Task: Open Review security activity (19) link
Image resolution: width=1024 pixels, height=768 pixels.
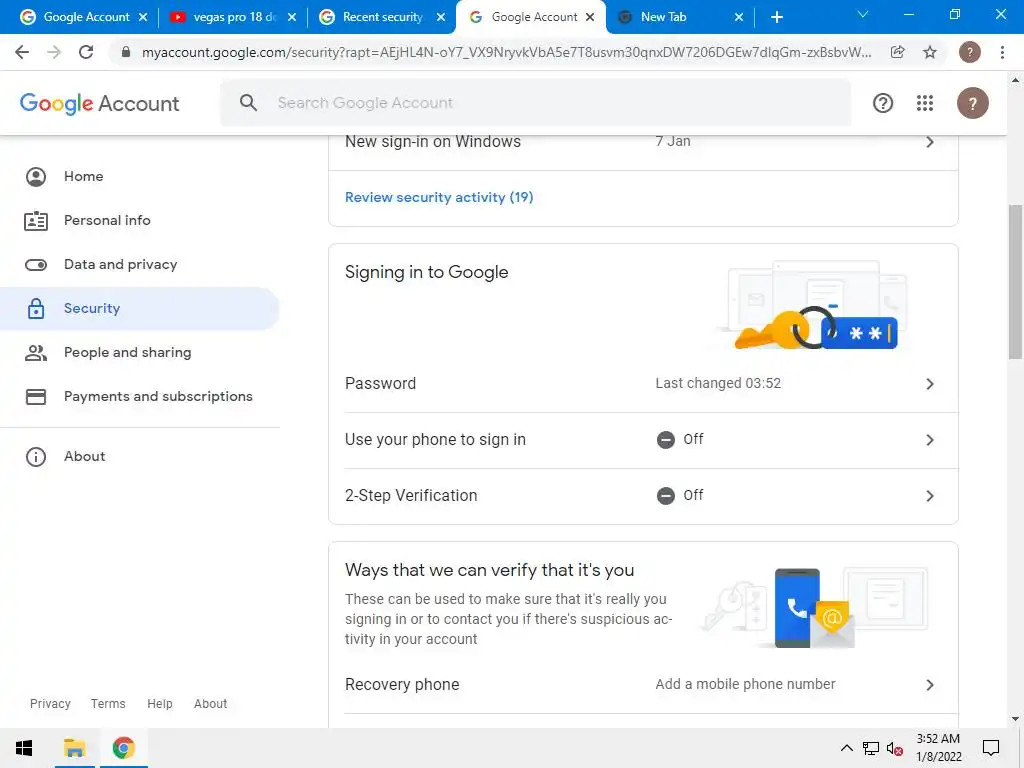Action: pyautogui.click(x=439, y=197)
